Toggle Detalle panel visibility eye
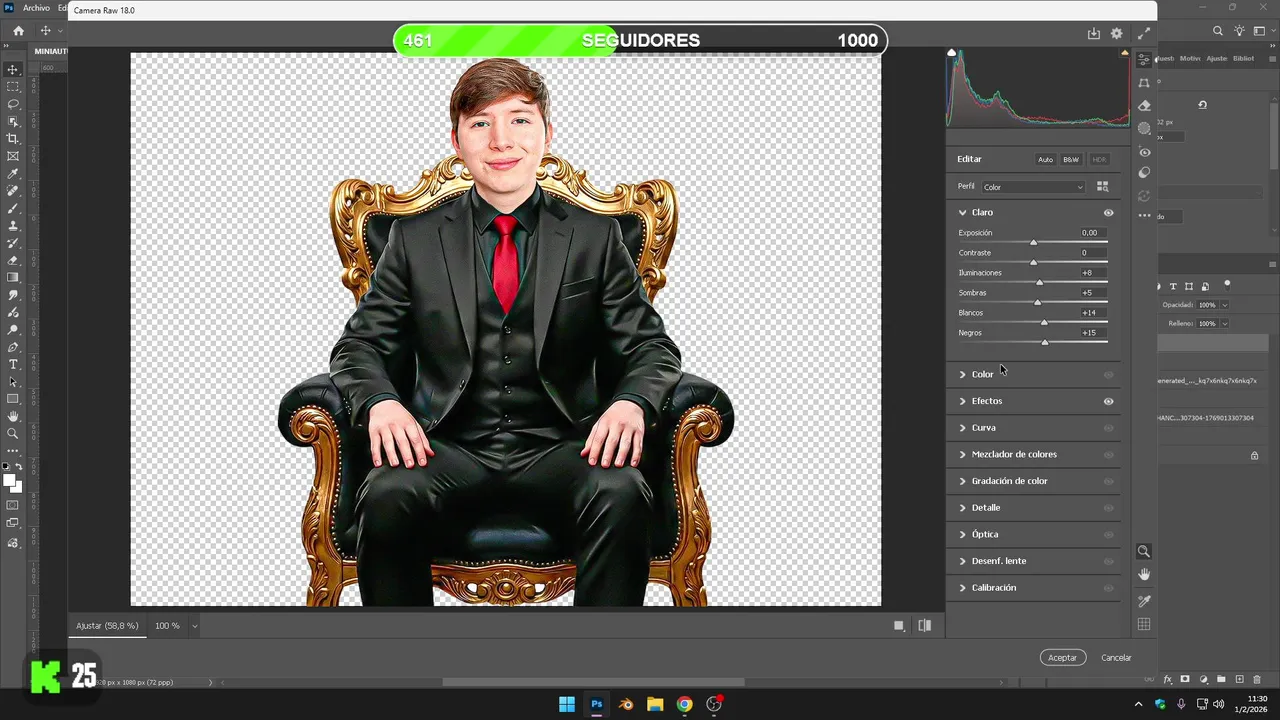Image resolution: width=1280 pixels, height=720 pixels. click(1108, 508)
